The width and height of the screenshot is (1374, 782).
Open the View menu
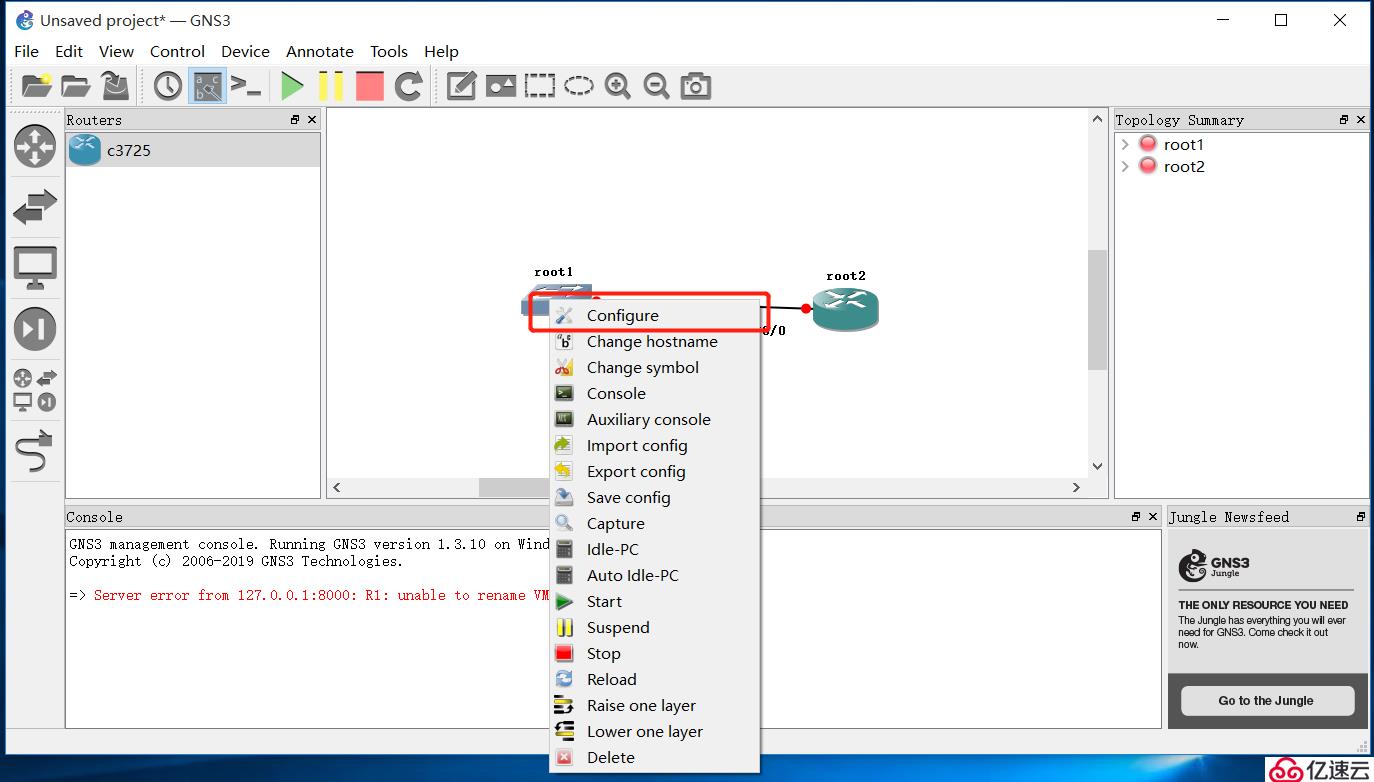[116, 51]
